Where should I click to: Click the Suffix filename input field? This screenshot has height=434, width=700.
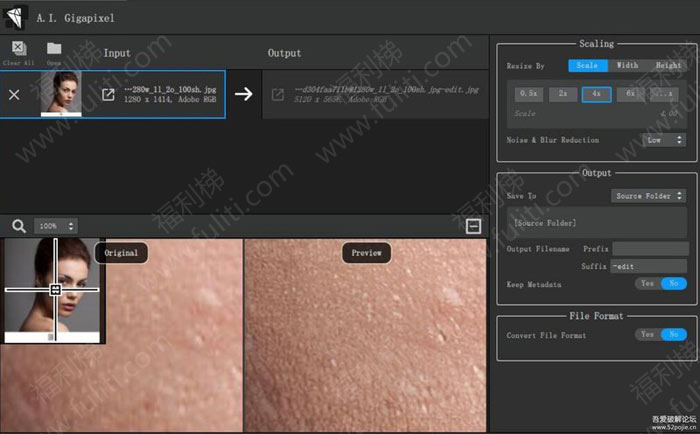[x=648, y=266]
